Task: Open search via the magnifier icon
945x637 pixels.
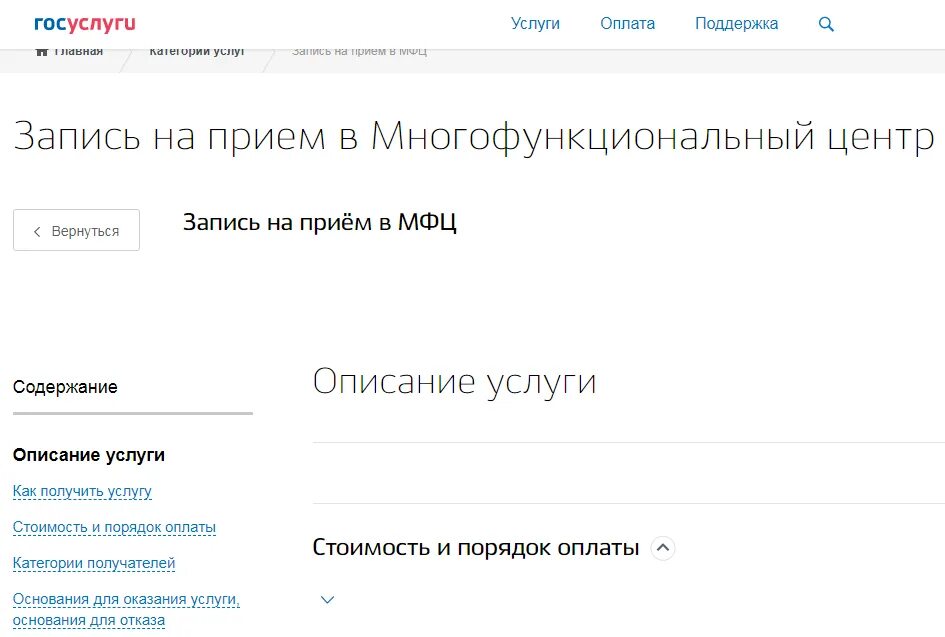Action: click(x=825, y=23)
